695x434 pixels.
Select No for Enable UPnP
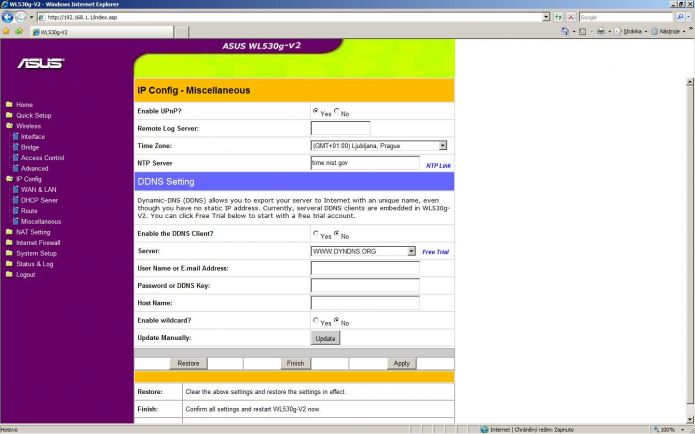click(337, 111)
